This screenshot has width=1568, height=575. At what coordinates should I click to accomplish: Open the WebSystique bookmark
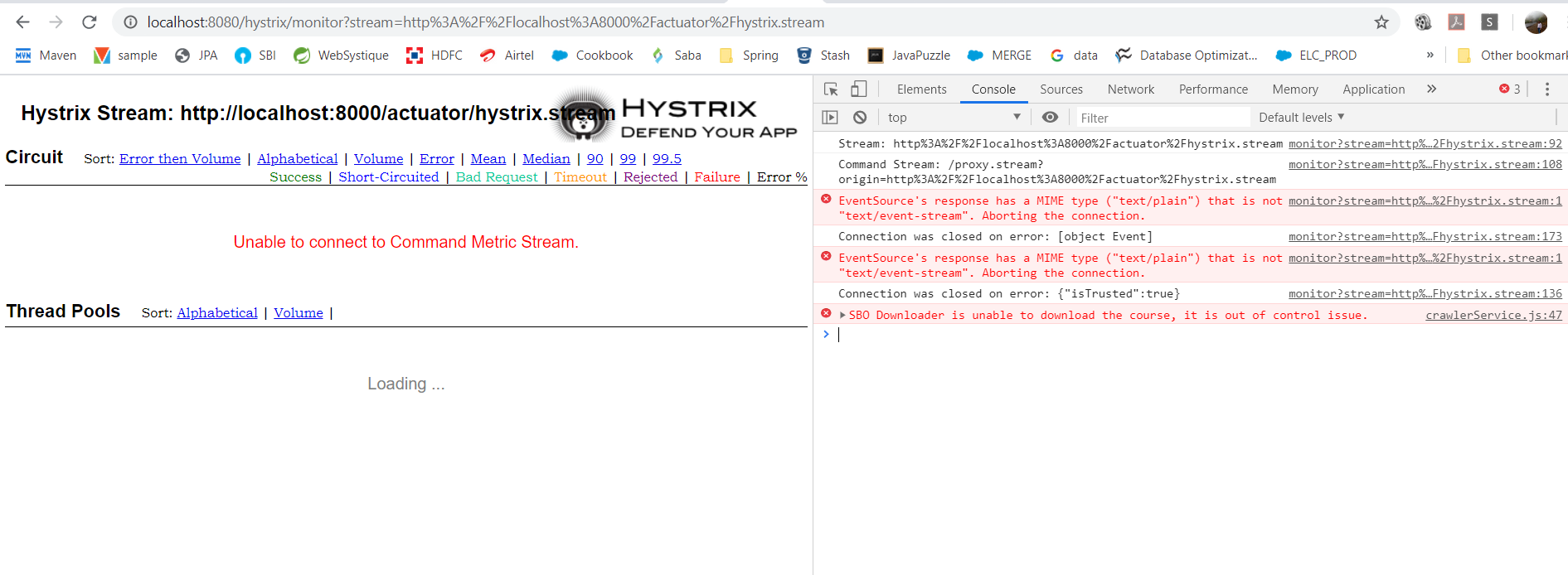[x=341, y=56]
